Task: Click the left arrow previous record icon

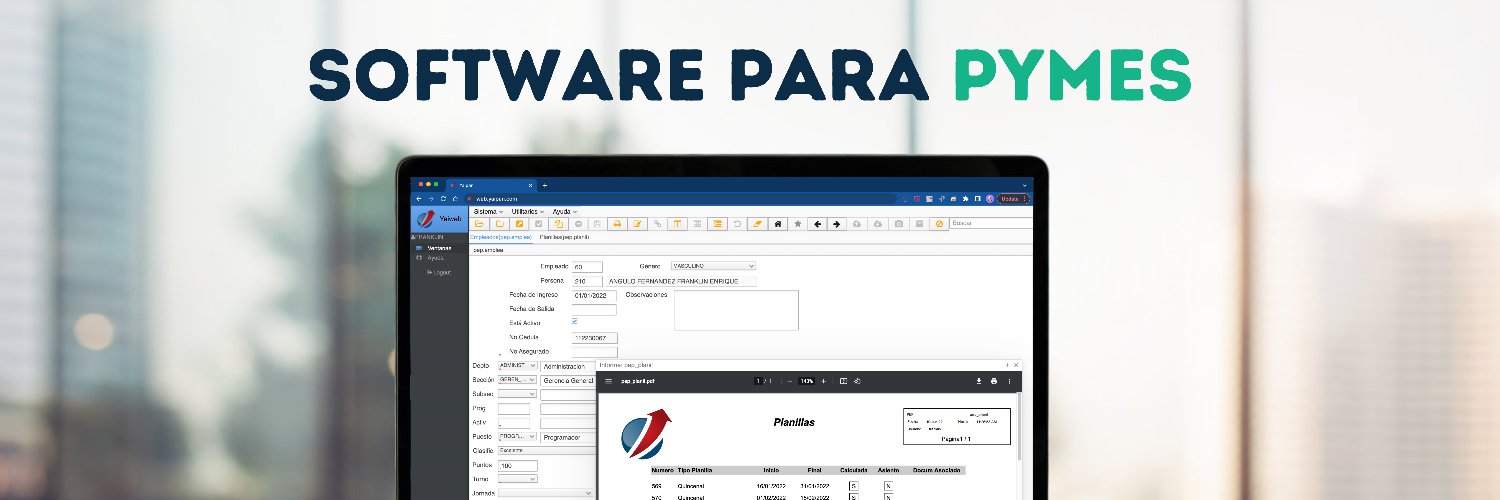Action: point(817,224)
